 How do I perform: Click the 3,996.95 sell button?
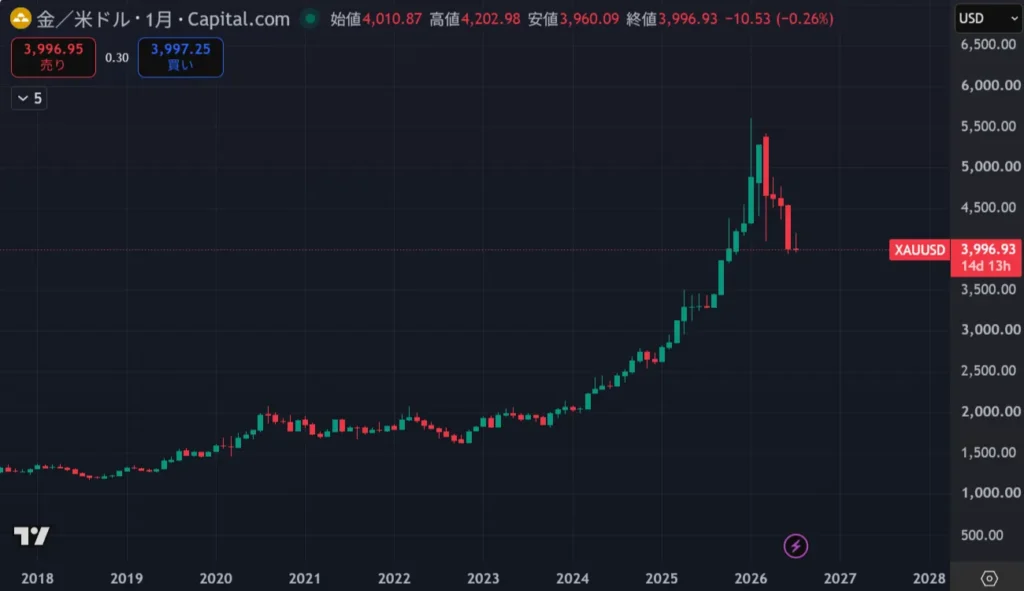coord(54,57)
